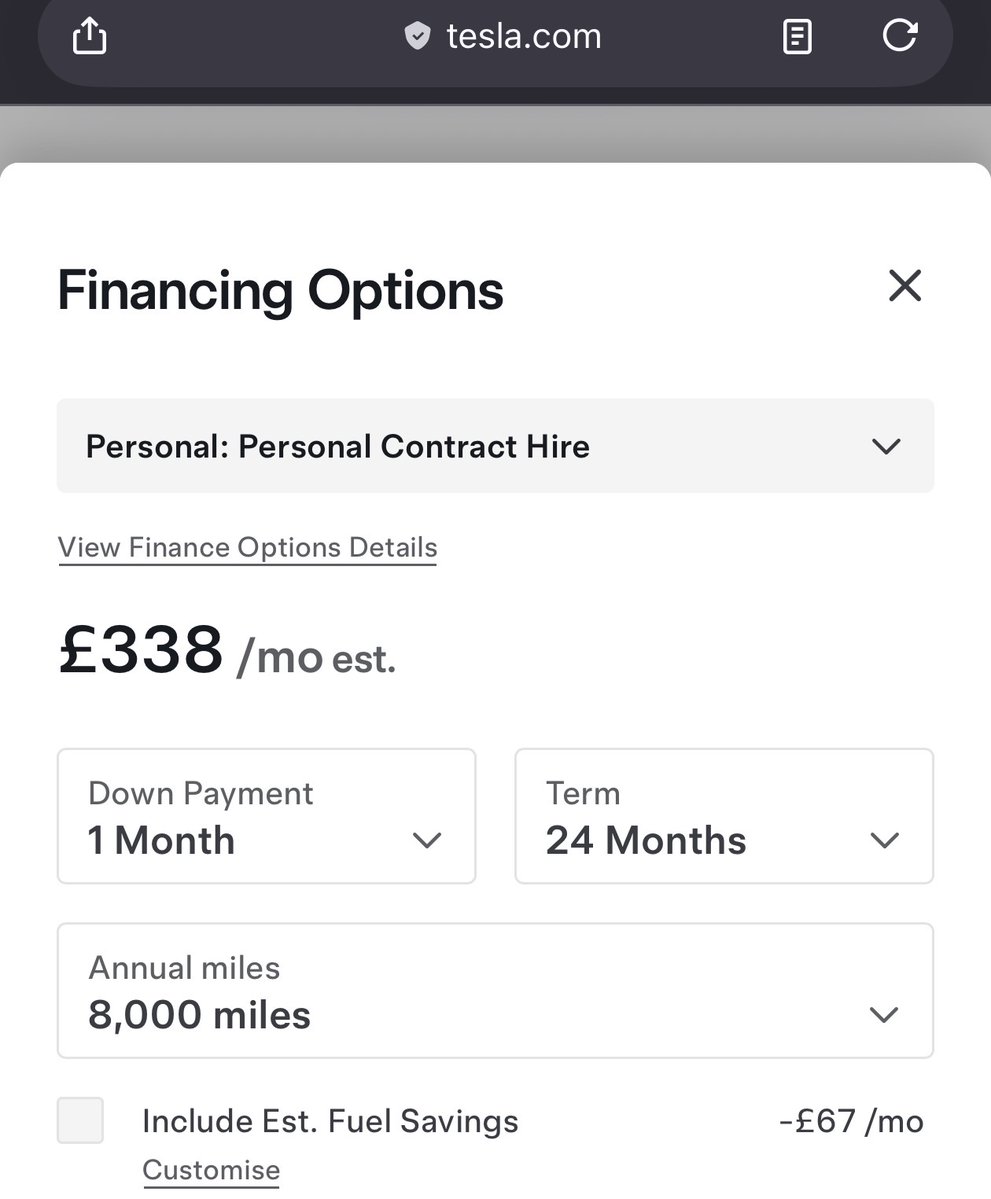This screenshot has width=991, height=1199.
Task: Expand the Down Payment 1 Month dropdown
Action: [x=267, y=816]
